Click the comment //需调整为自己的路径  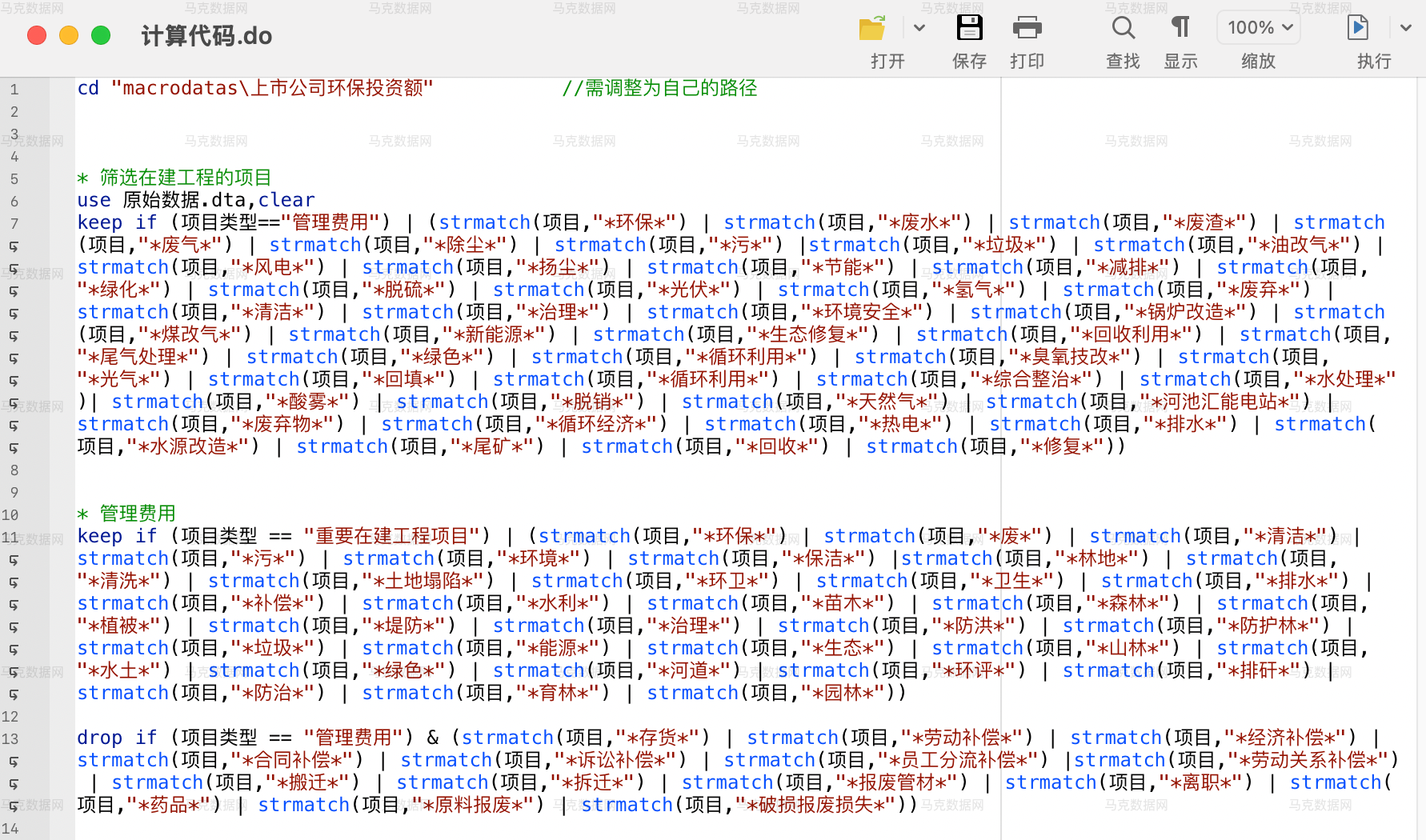659,88
